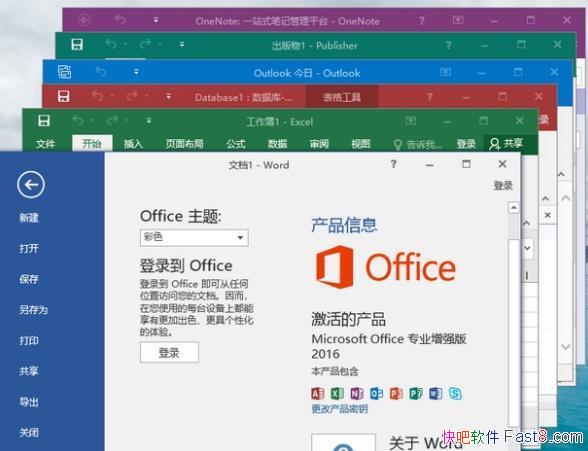This screenshot has width=588, height=451.
Task: Click the Publisher product icon under 本产品包含
Action: pyautogui.click(x=416, y=393)
